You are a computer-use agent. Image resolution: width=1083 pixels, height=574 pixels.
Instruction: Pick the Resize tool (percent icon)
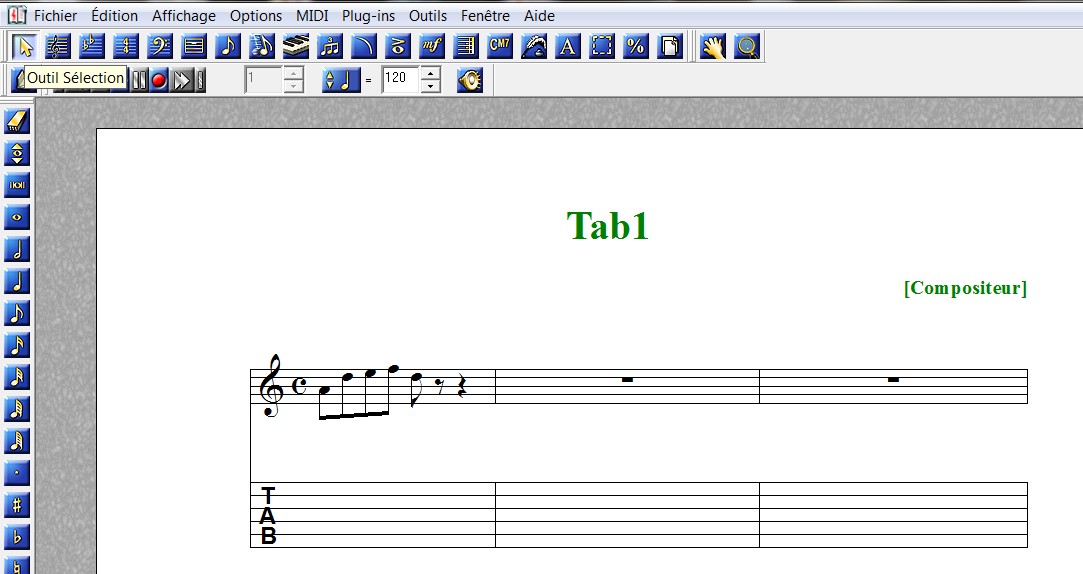pos(635,46)
